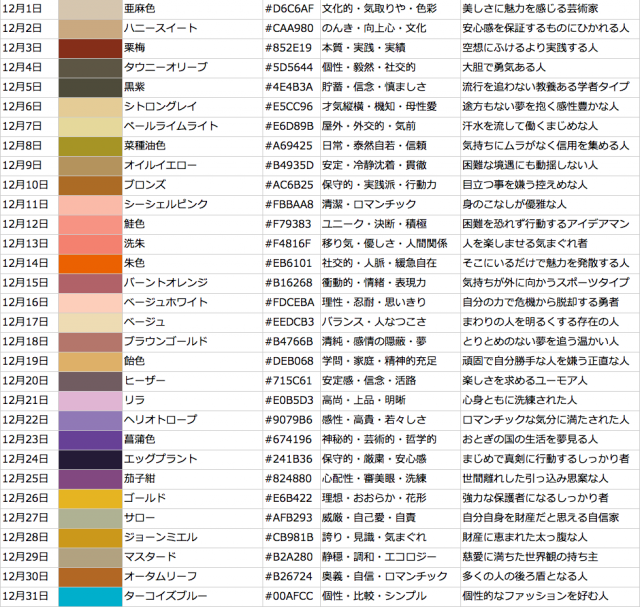Click the purple swatch beside 菖蒲色
640x607 pixels.
click(x=90, y=439)
